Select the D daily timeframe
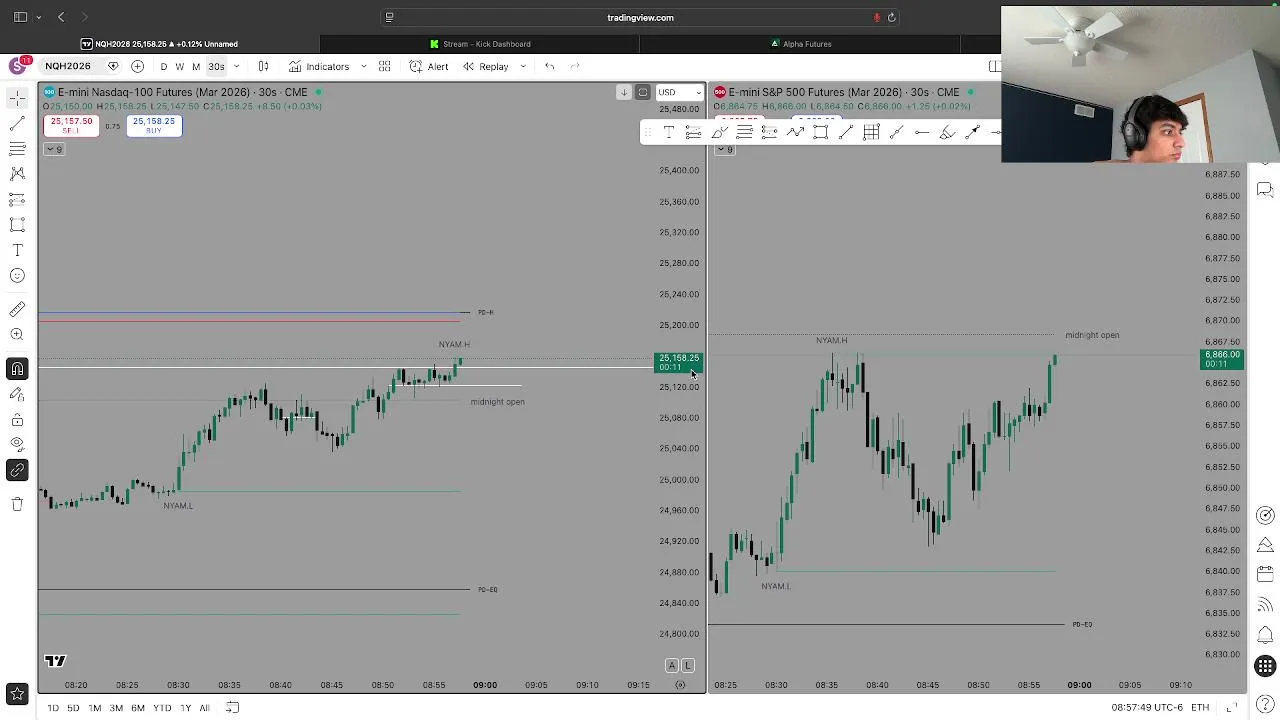 click(164, 66)
